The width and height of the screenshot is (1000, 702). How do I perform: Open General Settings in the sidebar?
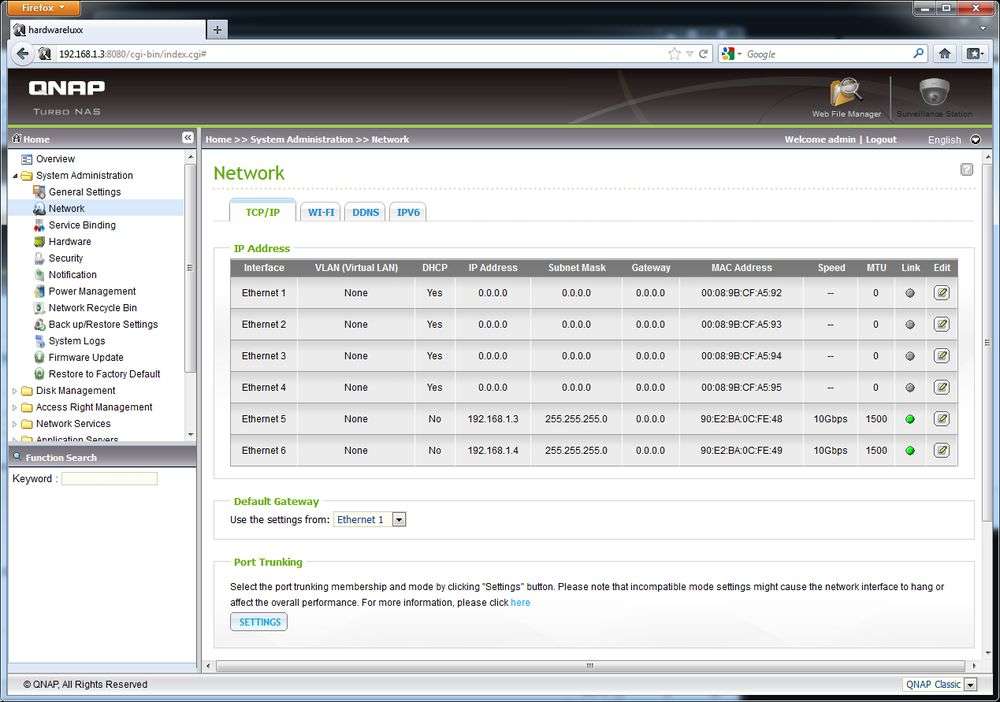84,192
